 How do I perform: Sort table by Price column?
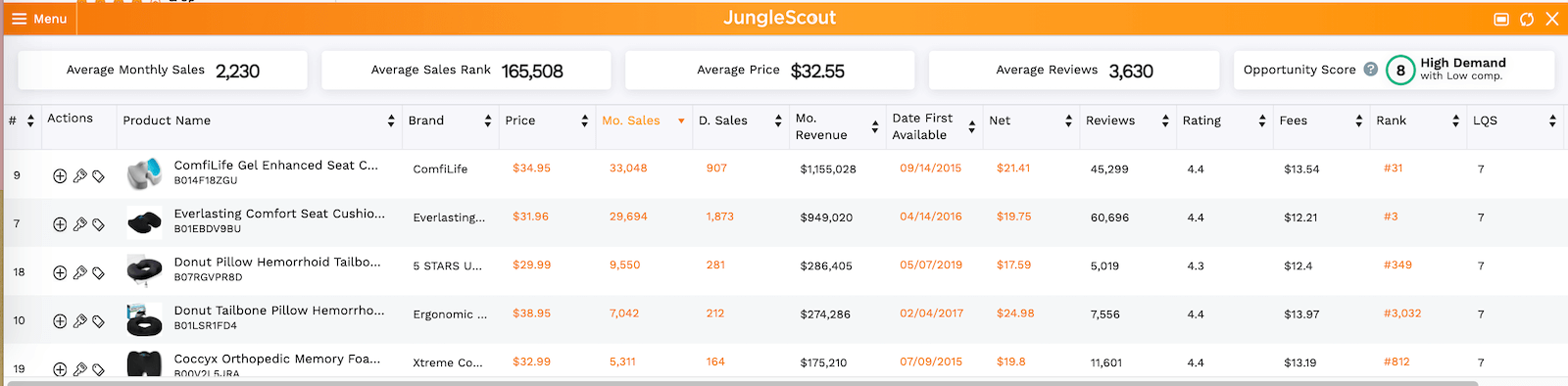click(x=585, y=121)
